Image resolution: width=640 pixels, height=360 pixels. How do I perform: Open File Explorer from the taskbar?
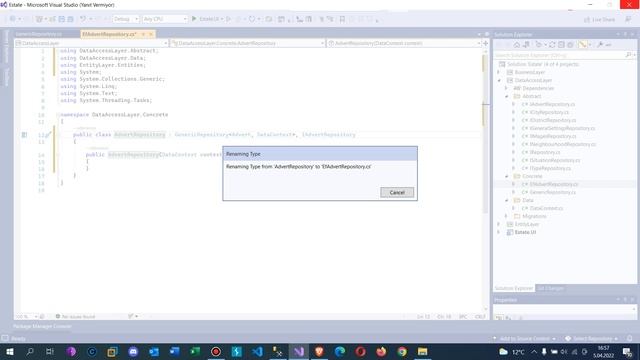tap(422, 351)
